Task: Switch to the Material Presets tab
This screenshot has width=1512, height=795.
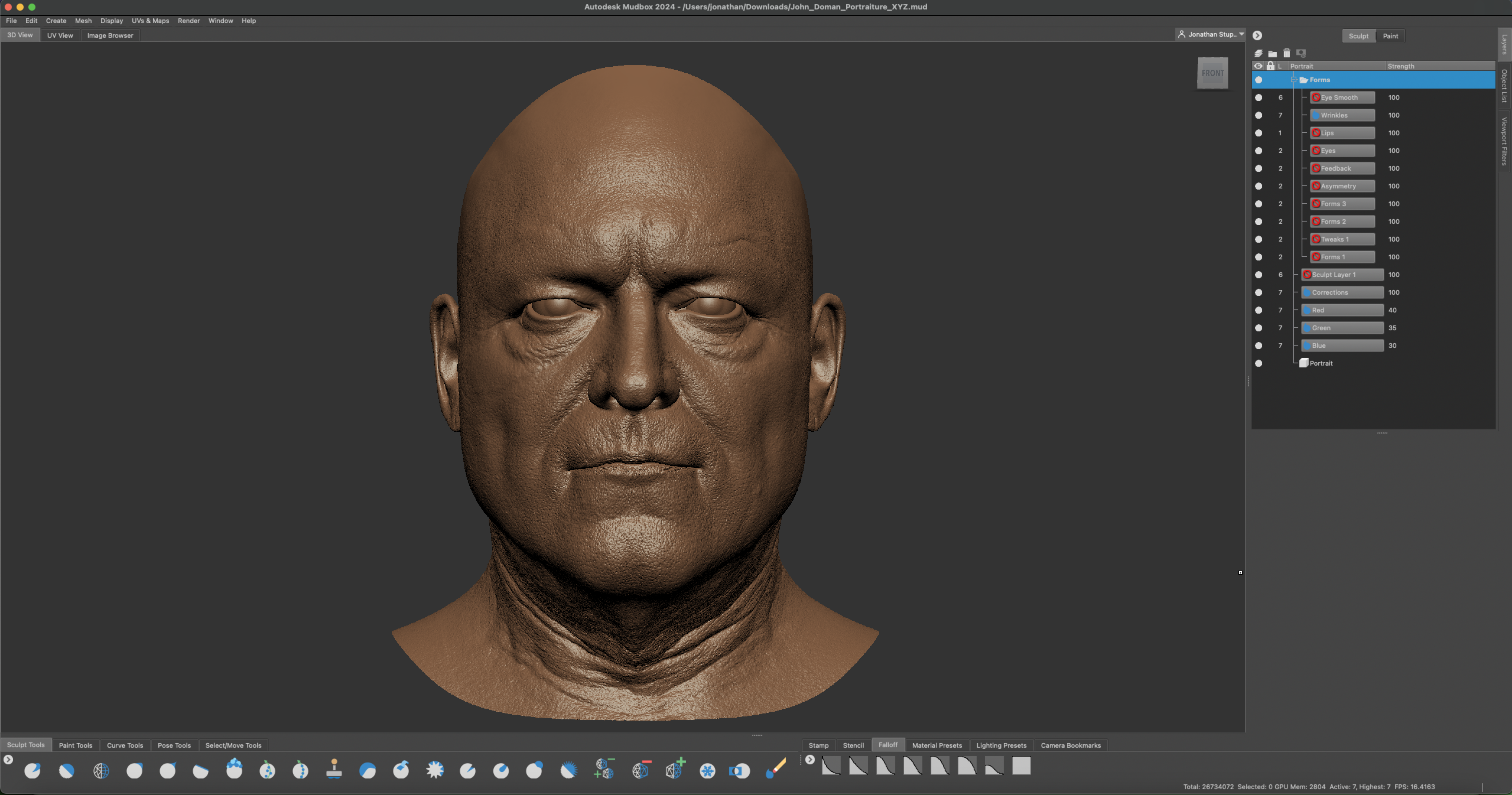Action: (x=937, y=745)
